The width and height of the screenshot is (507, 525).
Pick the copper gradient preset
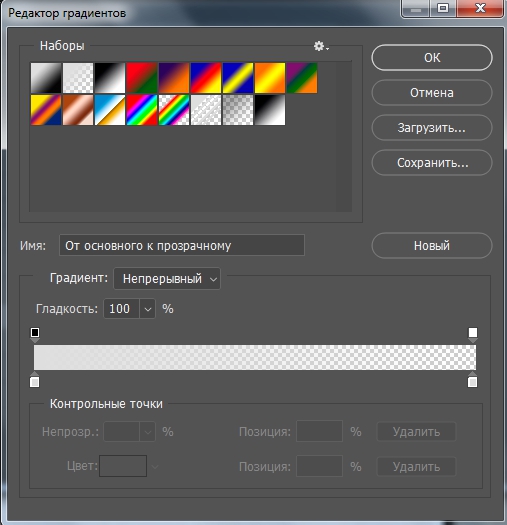coord(78,110)
